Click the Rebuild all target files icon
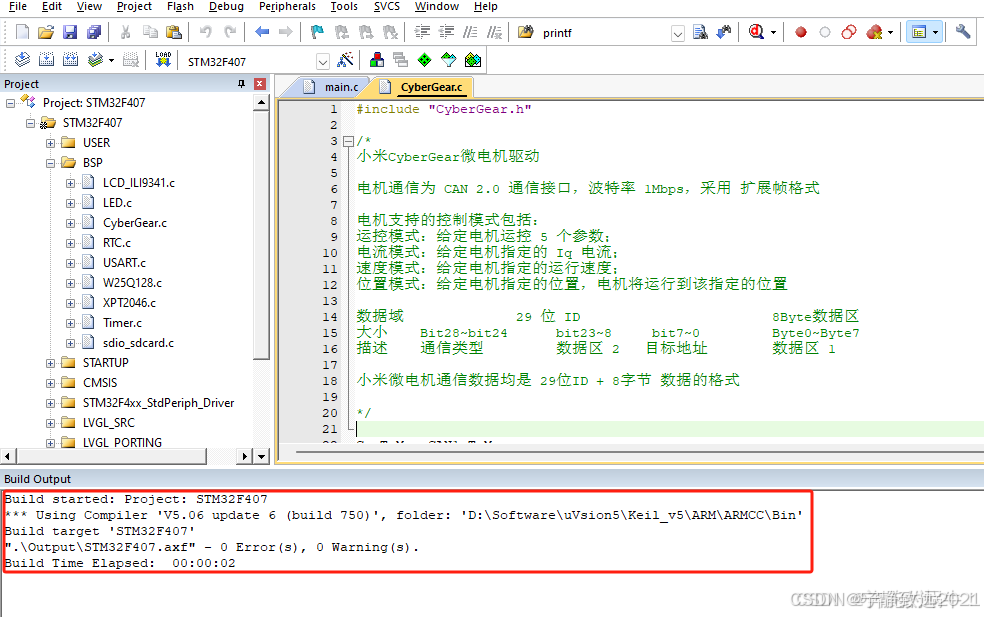Image resolution: width=984 pixels, height=617 pixels. click(70, 60)
